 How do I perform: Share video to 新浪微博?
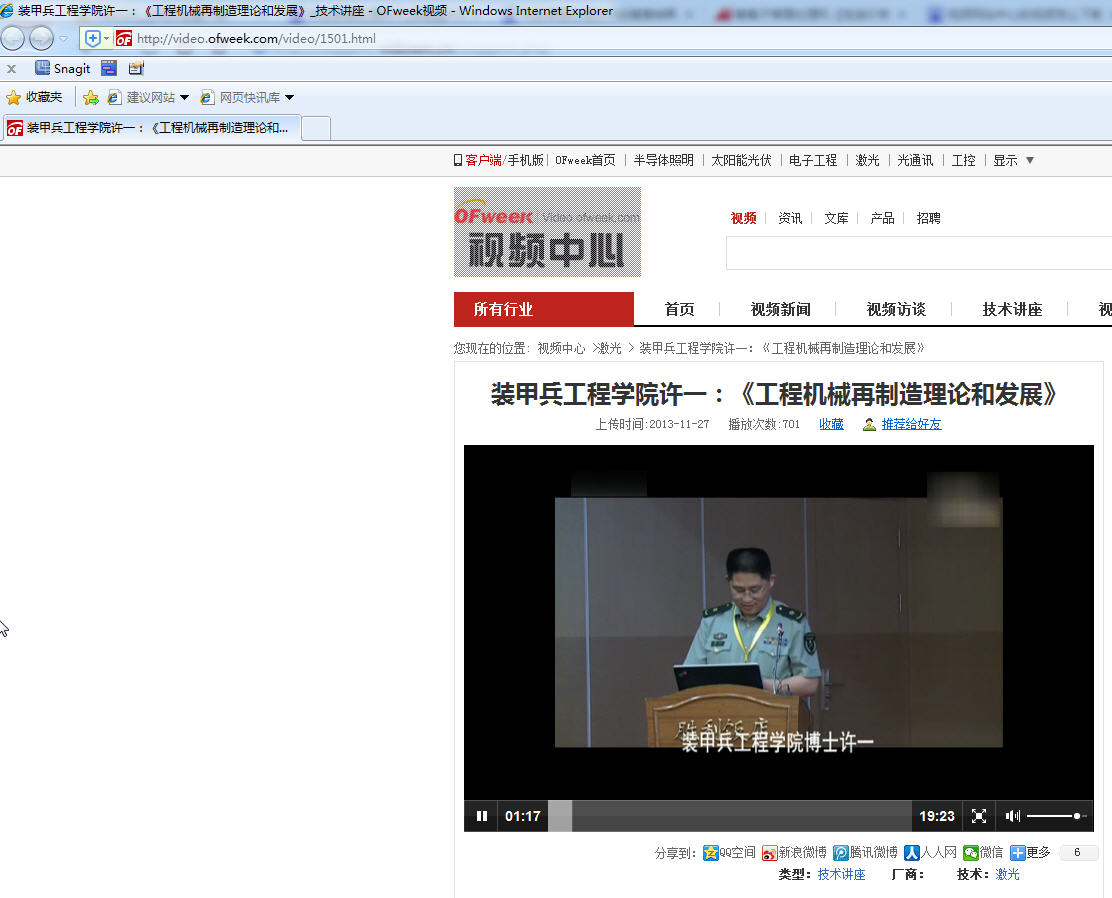(x=769, y=853)
